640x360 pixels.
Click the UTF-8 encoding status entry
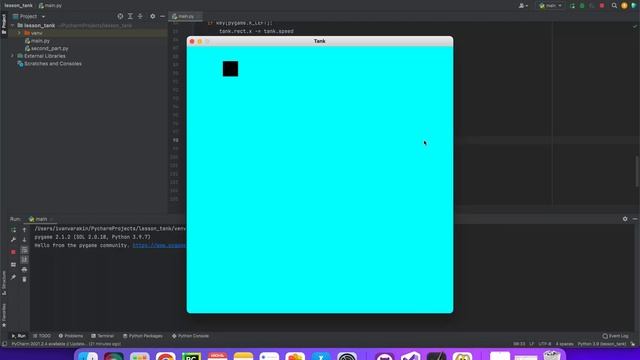click(x=544, y=344)
